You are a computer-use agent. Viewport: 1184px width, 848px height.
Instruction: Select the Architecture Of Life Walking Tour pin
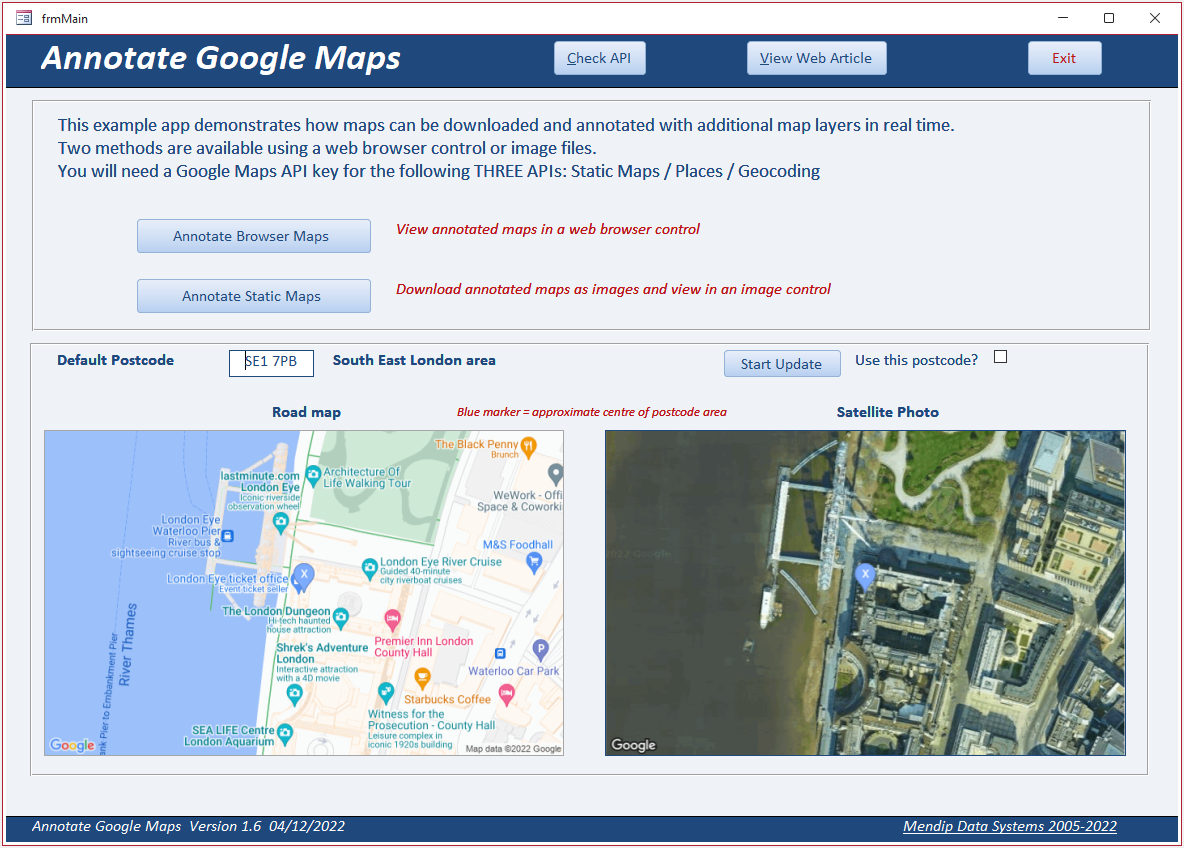[313, 477]
